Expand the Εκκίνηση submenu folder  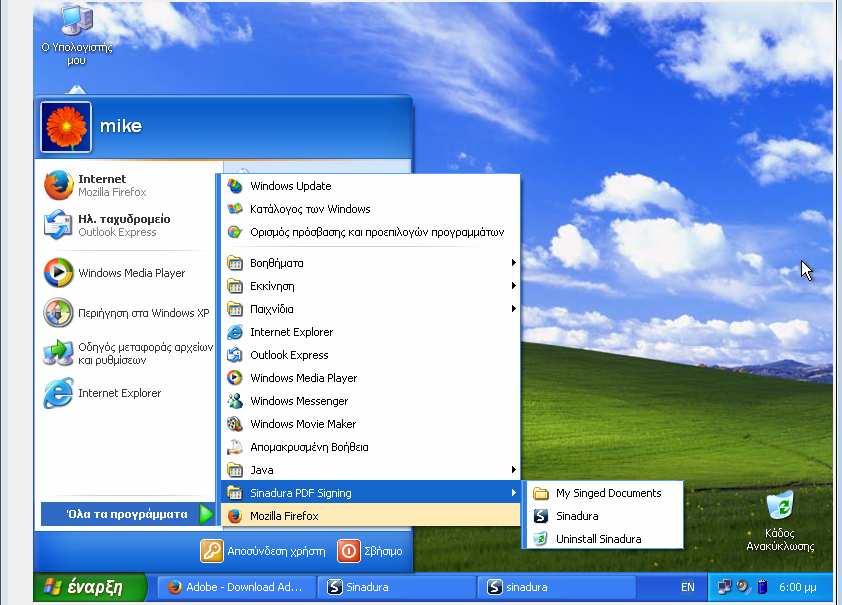(x=371, y=286)
